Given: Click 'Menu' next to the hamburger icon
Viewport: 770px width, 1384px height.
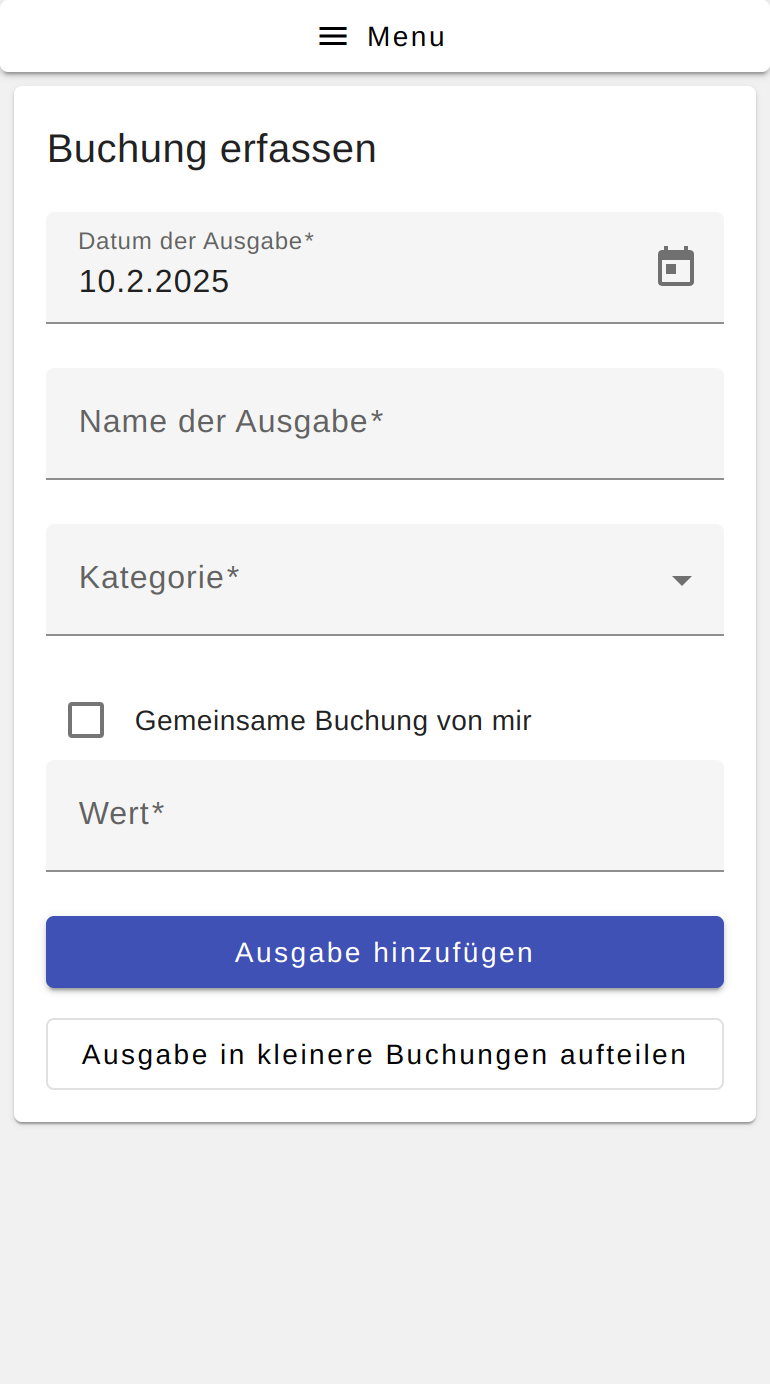Looking at the screenshot, I should click(406, 36).
